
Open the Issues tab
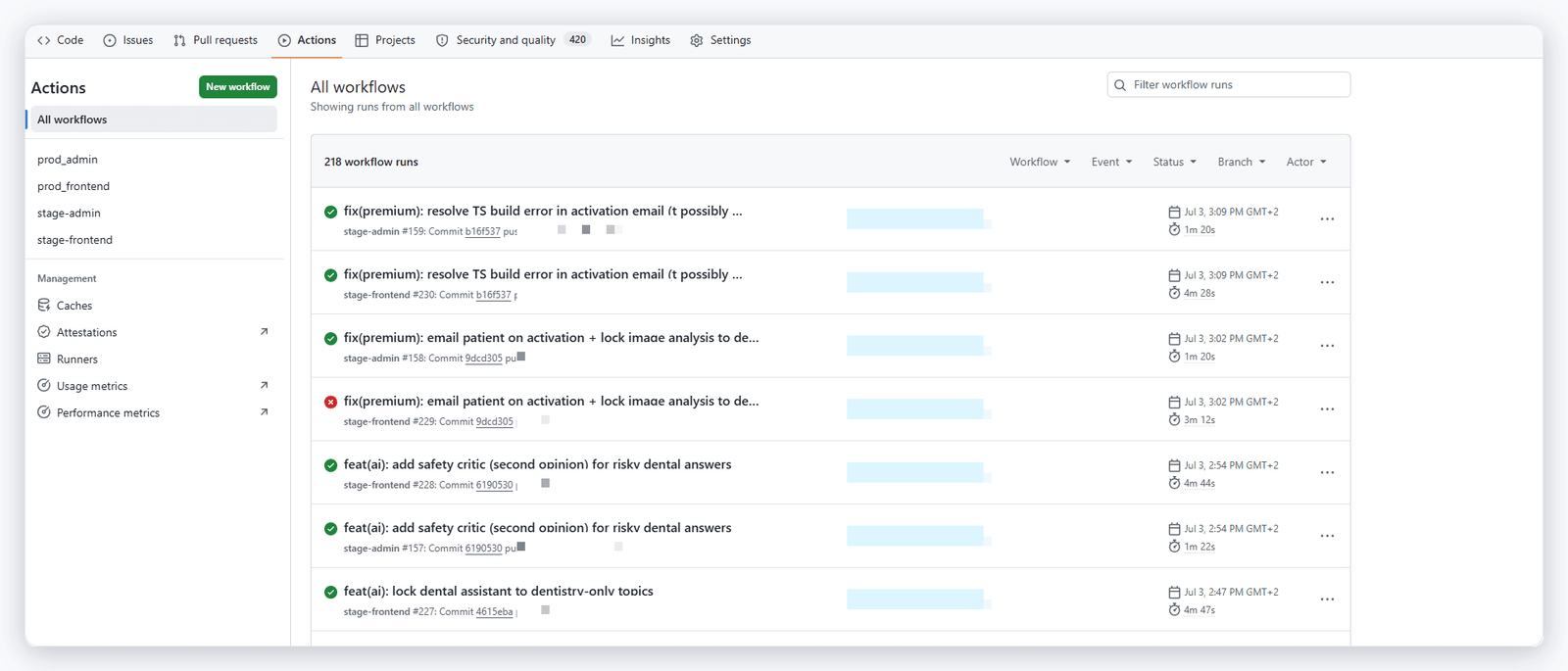point(128,40)
